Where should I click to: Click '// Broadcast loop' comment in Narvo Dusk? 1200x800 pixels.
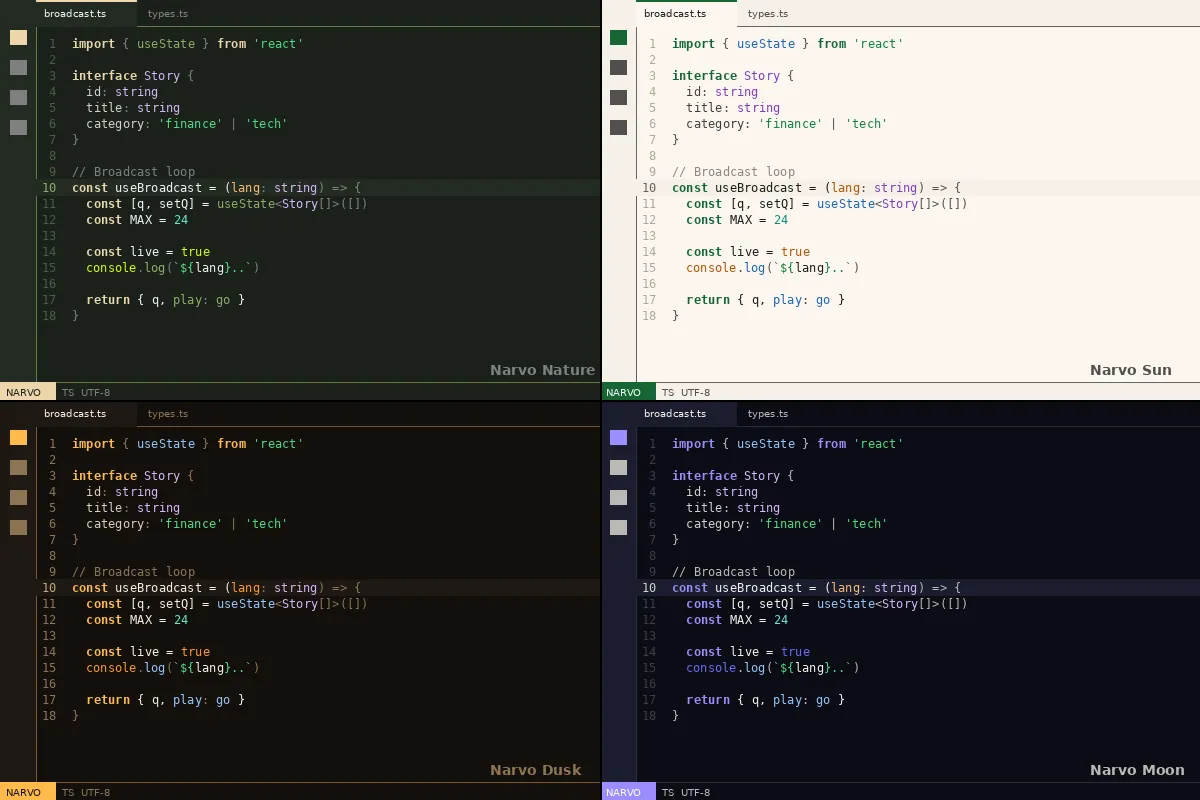pyautogui.click(x=133, y=572)
